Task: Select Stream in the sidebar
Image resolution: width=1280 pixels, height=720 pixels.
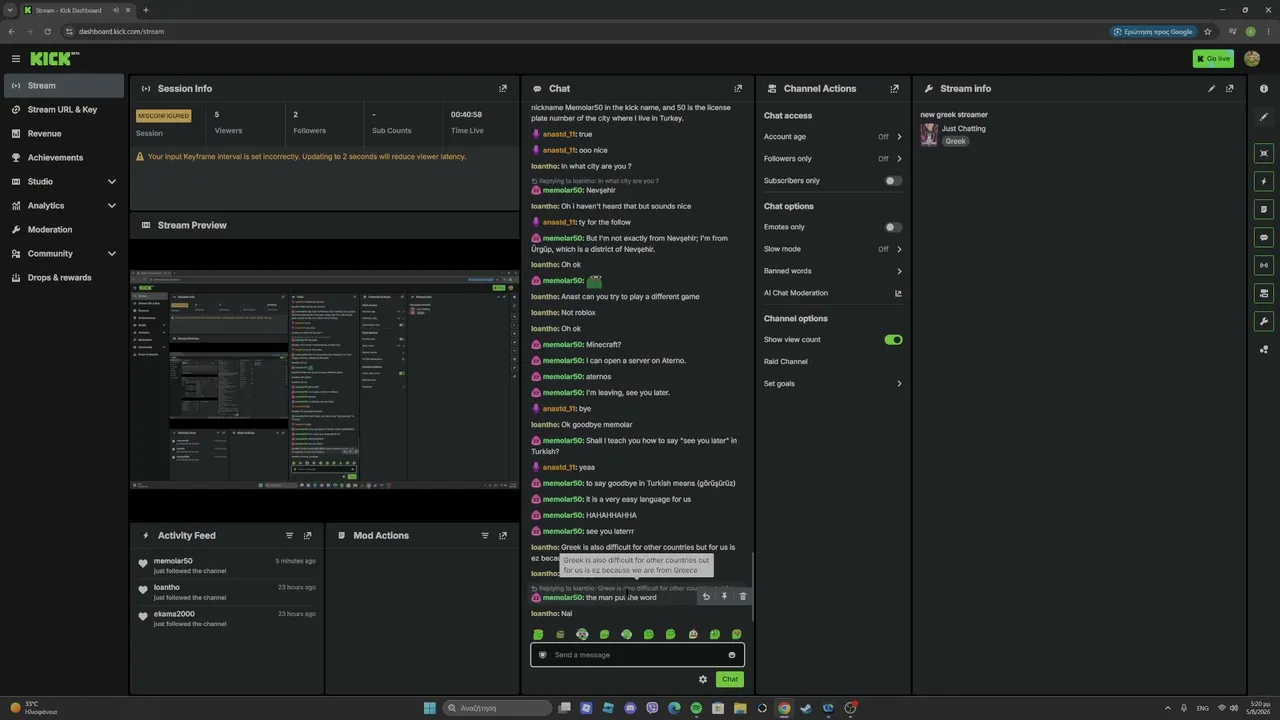Action: click(64, 86)
